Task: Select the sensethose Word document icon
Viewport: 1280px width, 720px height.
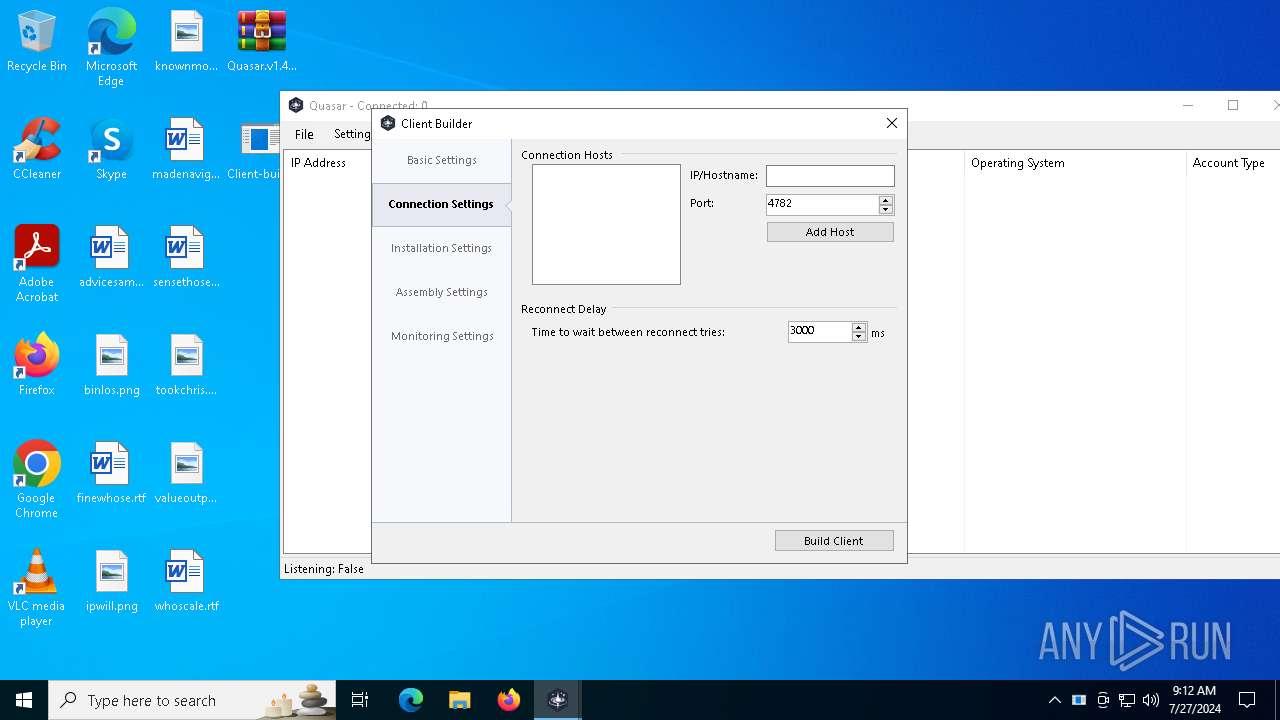Action: [x=186, y=257]
